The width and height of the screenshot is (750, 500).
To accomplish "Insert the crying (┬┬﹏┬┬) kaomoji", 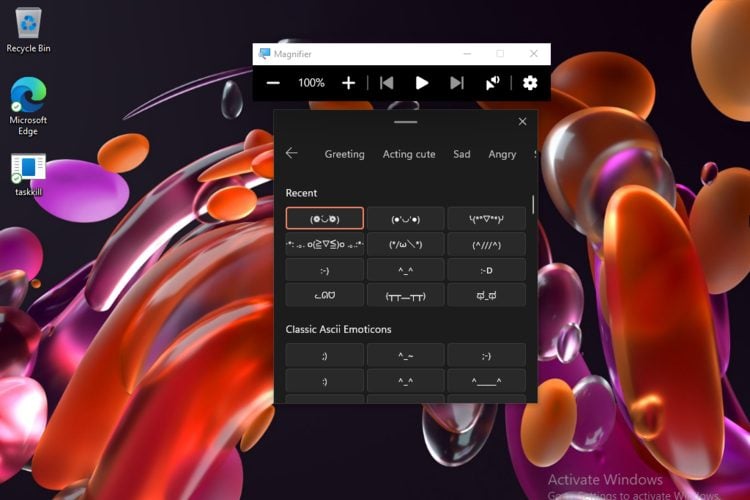I will 406,296.
